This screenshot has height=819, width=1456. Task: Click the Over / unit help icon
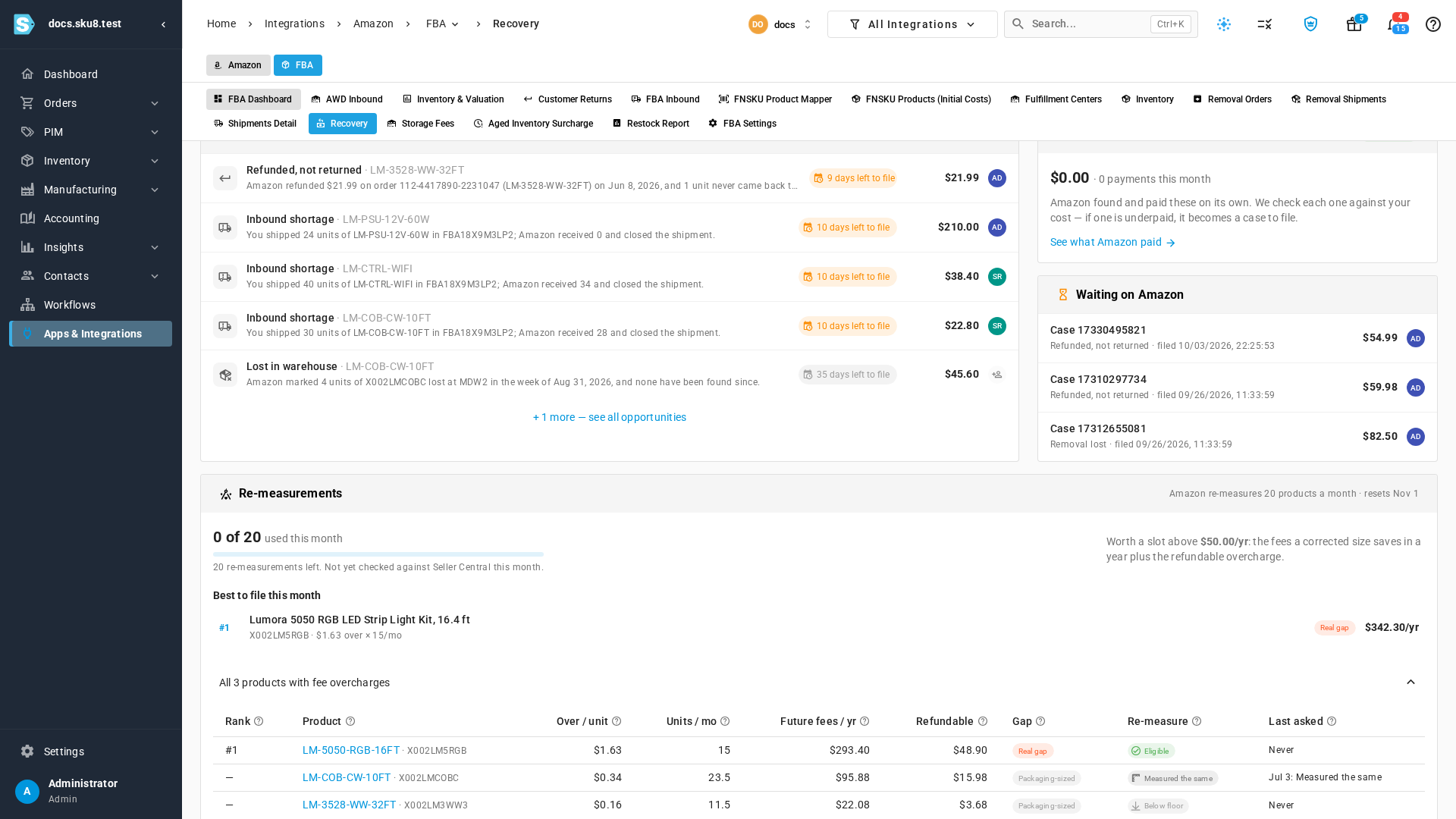(617, 721)
